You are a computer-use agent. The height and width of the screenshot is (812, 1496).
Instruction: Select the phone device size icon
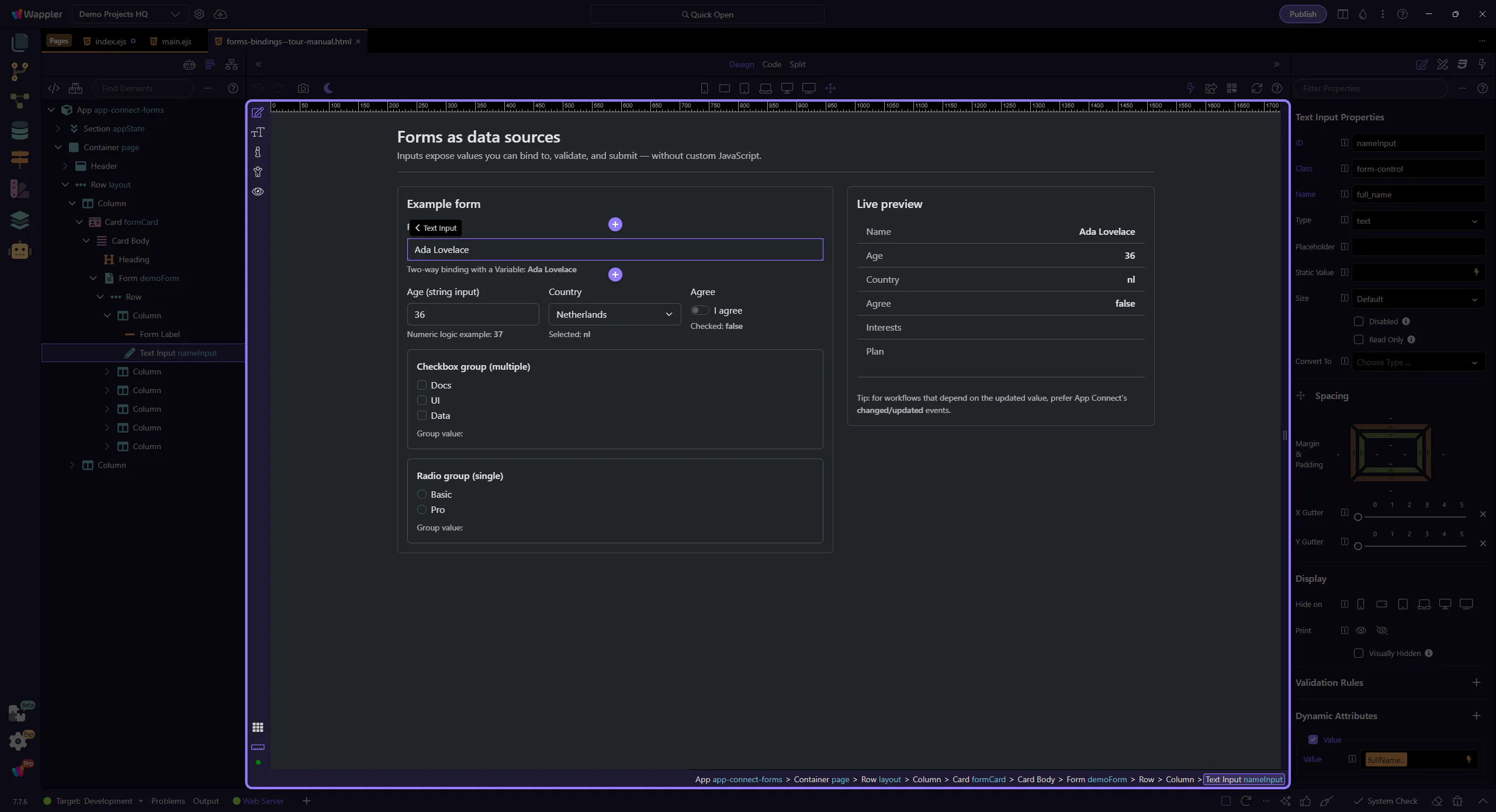point(704,88)
